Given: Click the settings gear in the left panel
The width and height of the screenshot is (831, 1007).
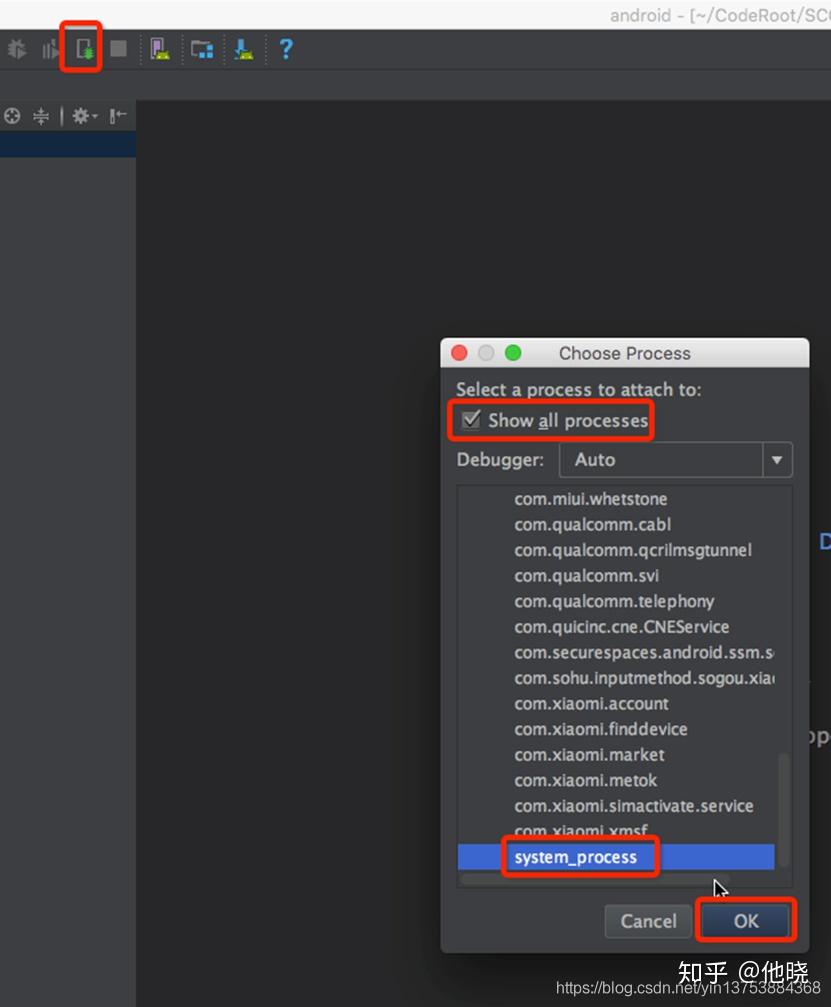Looking at the screenshot, I should click(82, 116).
